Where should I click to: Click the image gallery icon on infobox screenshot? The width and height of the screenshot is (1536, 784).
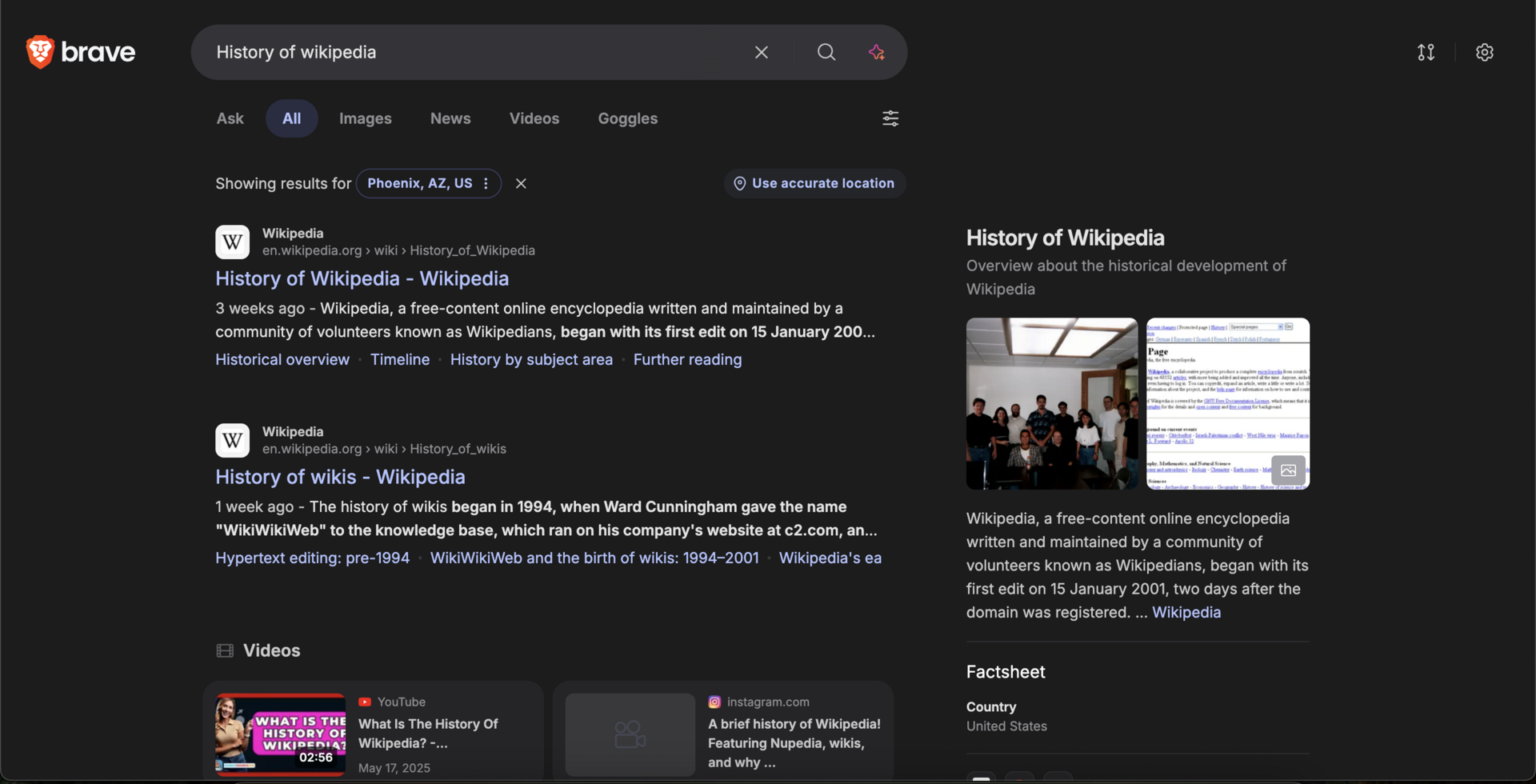[x=1288, y=470]
